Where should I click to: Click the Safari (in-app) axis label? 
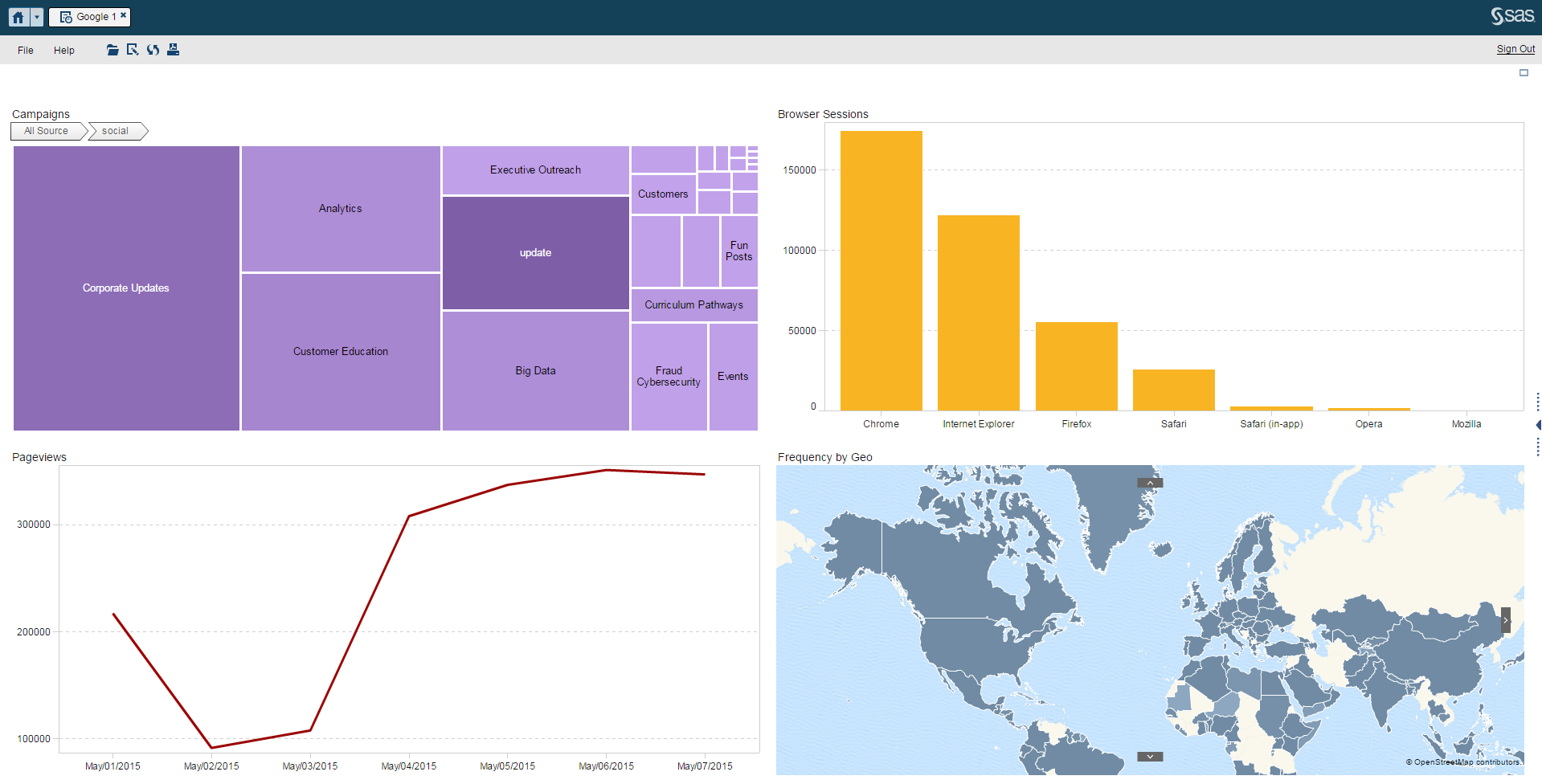click(x=1271, y=424)
